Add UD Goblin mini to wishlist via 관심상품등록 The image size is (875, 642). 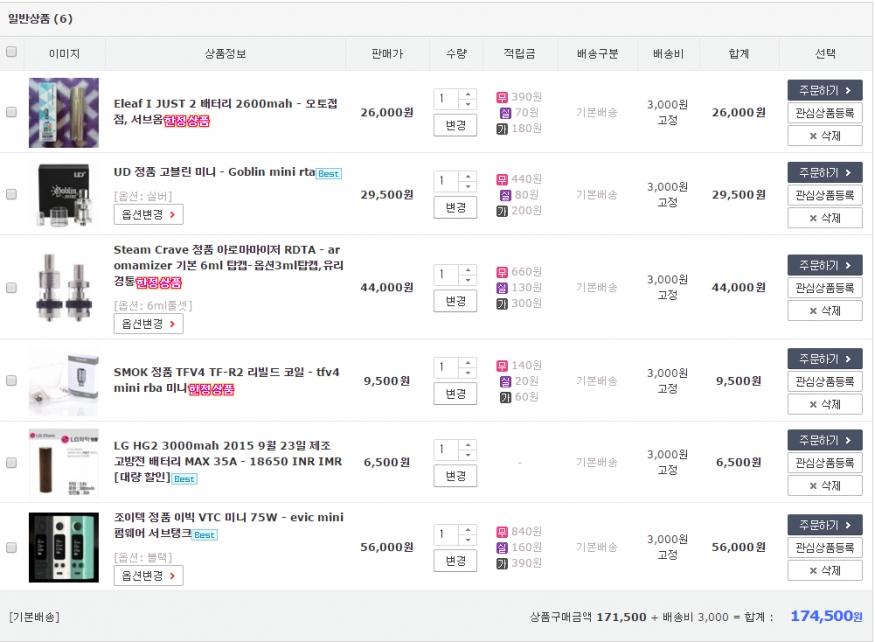pos(824,195)
